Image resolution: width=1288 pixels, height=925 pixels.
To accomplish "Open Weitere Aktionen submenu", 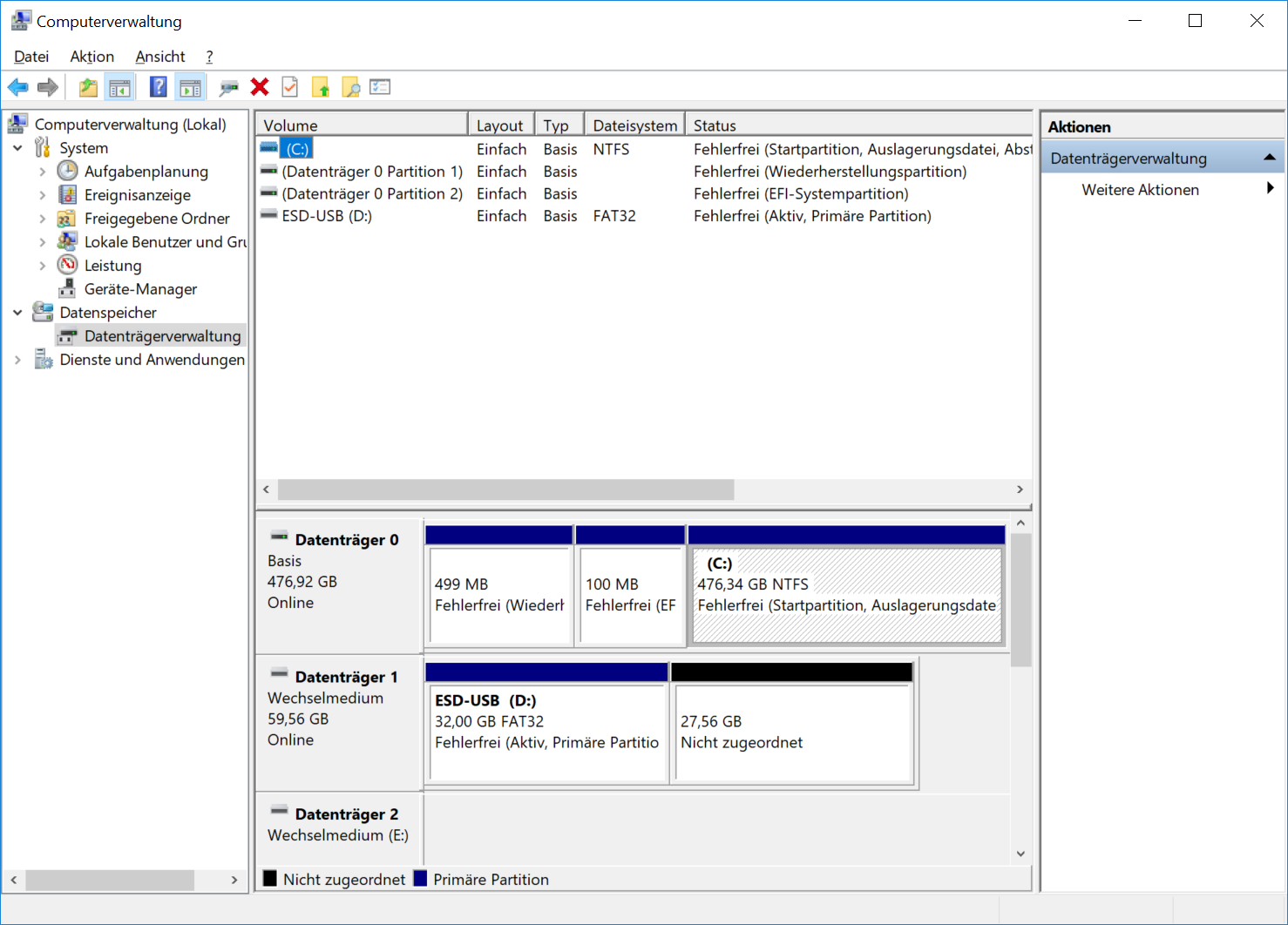I will click(1140, 190).
